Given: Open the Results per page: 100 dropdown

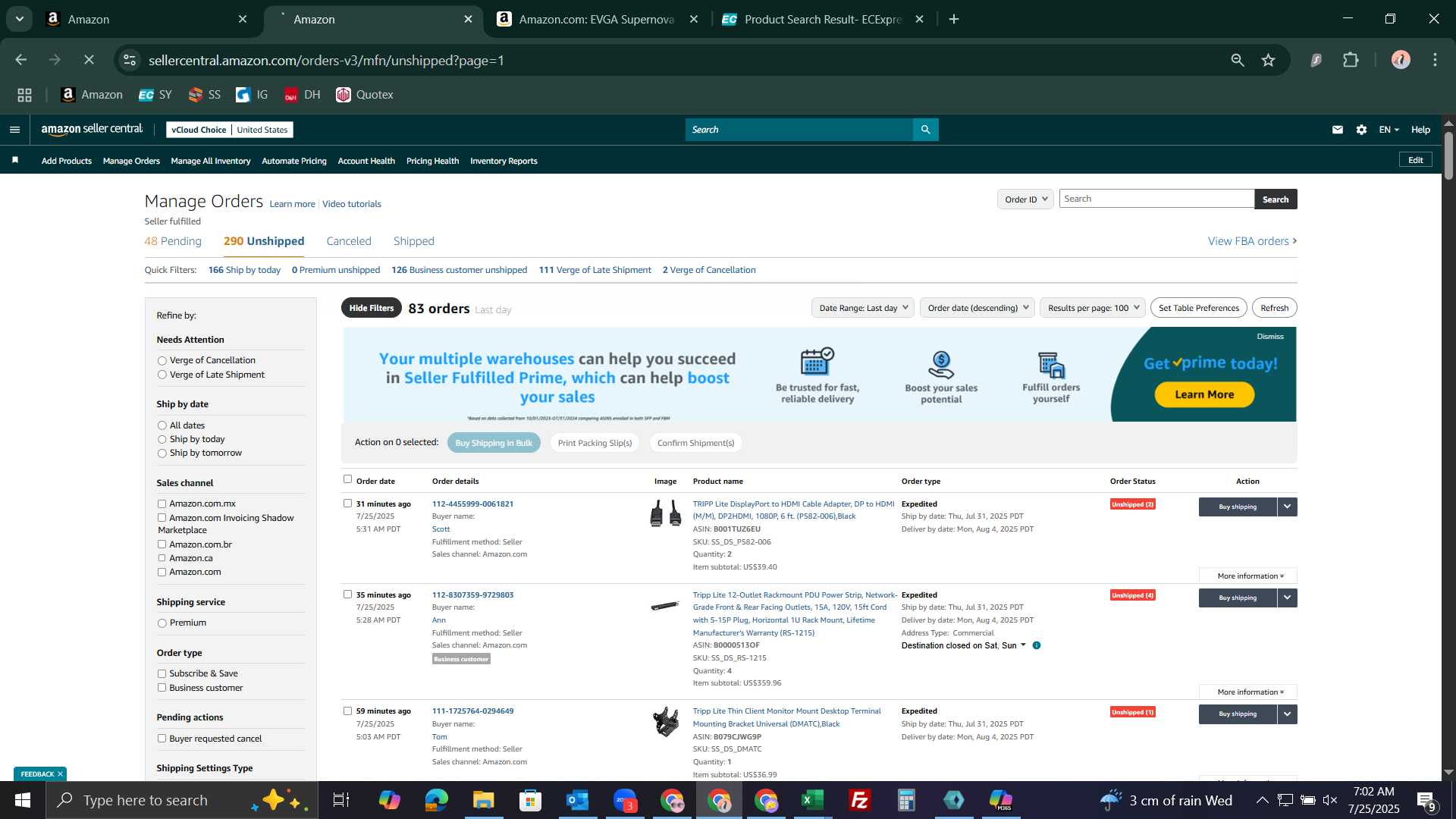Looking at the screenshot, I should coord(1093,308).
